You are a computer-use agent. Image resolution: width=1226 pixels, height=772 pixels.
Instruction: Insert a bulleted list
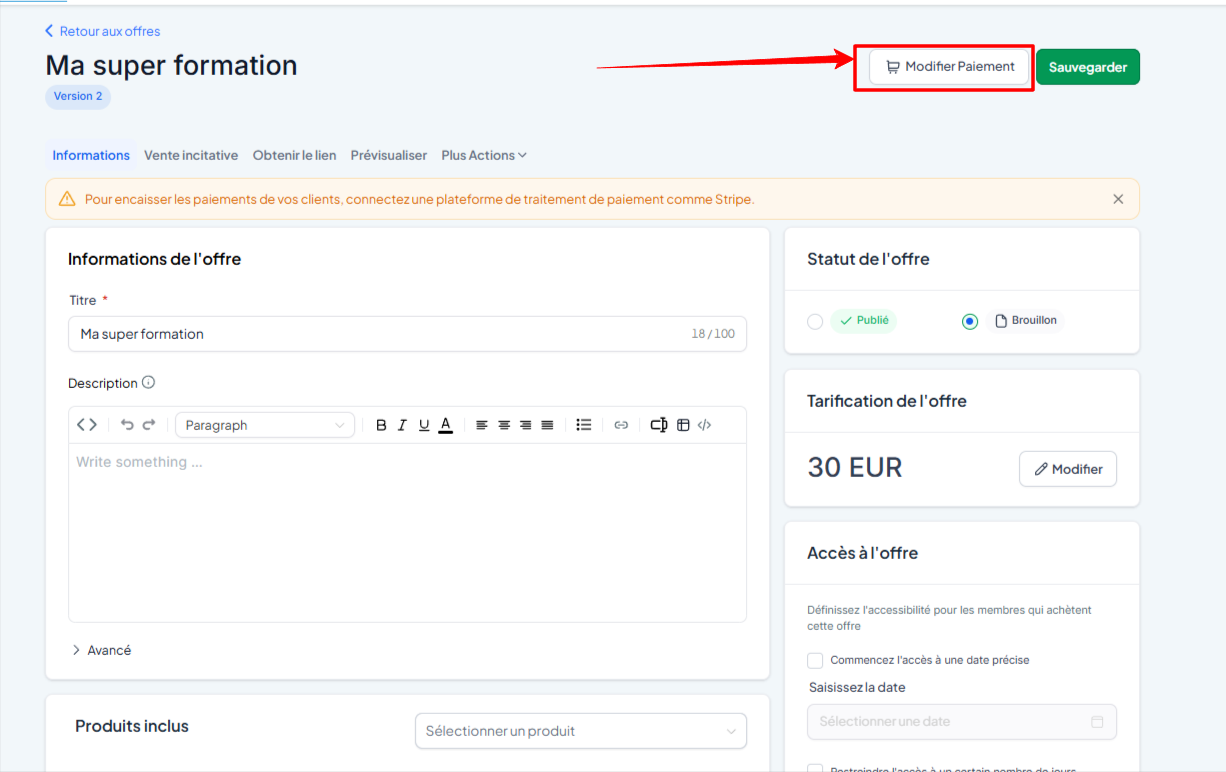pos(584,425)
